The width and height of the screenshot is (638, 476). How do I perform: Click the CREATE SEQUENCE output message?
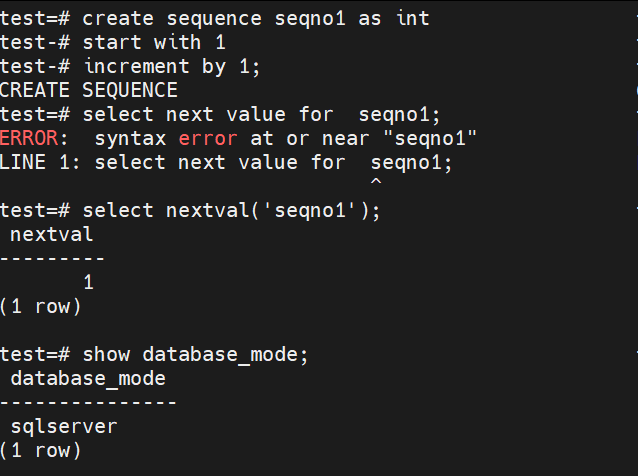coord(88,90)
